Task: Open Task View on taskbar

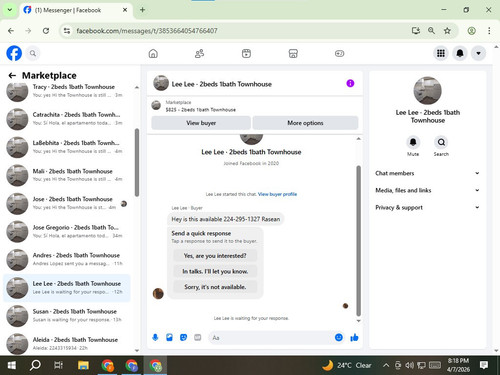Action: coord(58,365)
